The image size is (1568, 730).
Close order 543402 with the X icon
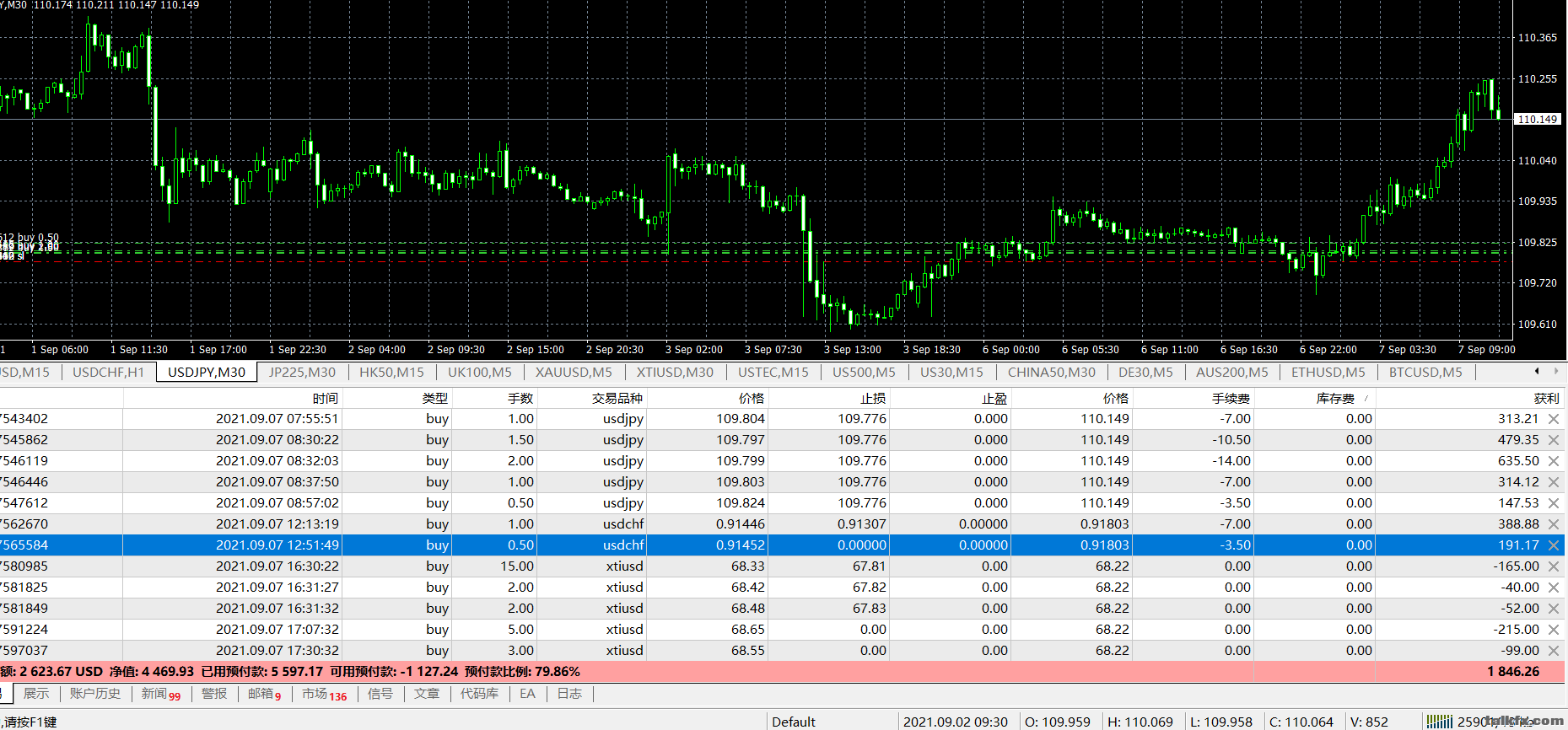pyautogui.click(x=1554, y=419)
